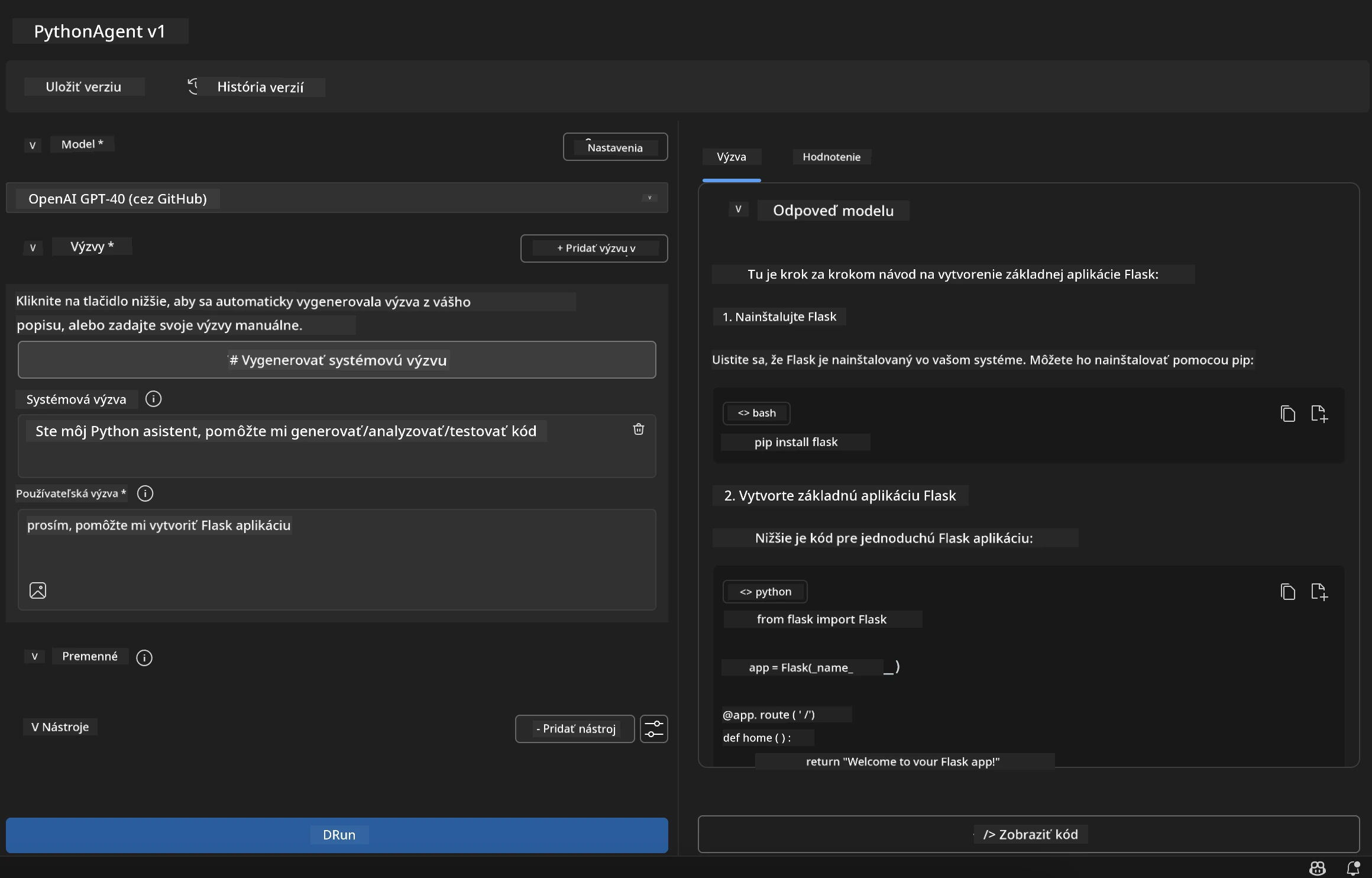
Task: Switch to the Výzva tab
Action: click(x=732, y=157)
